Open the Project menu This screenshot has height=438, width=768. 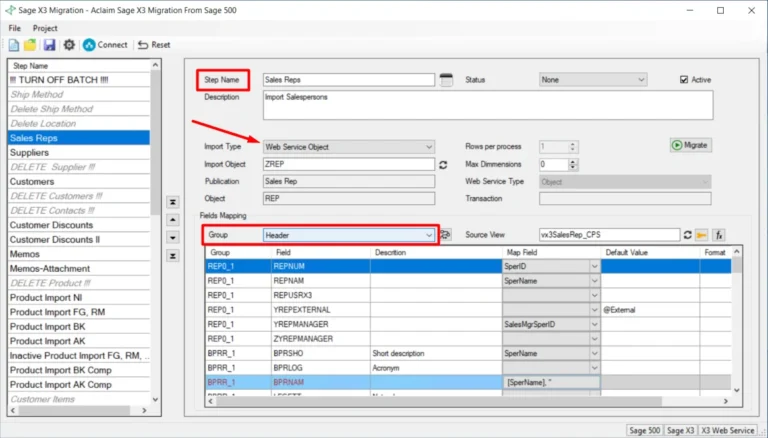tap(45, 28)
